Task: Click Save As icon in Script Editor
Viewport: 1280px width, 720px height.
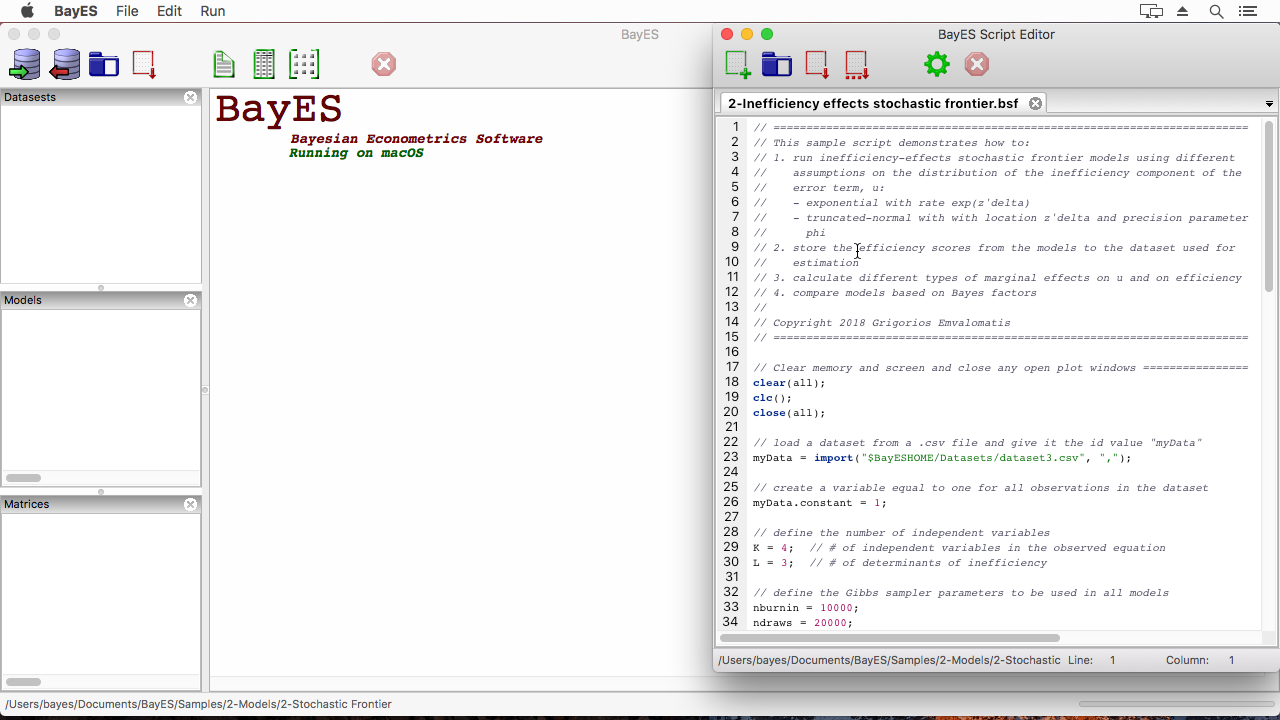Action: click(x=857, y=65)
